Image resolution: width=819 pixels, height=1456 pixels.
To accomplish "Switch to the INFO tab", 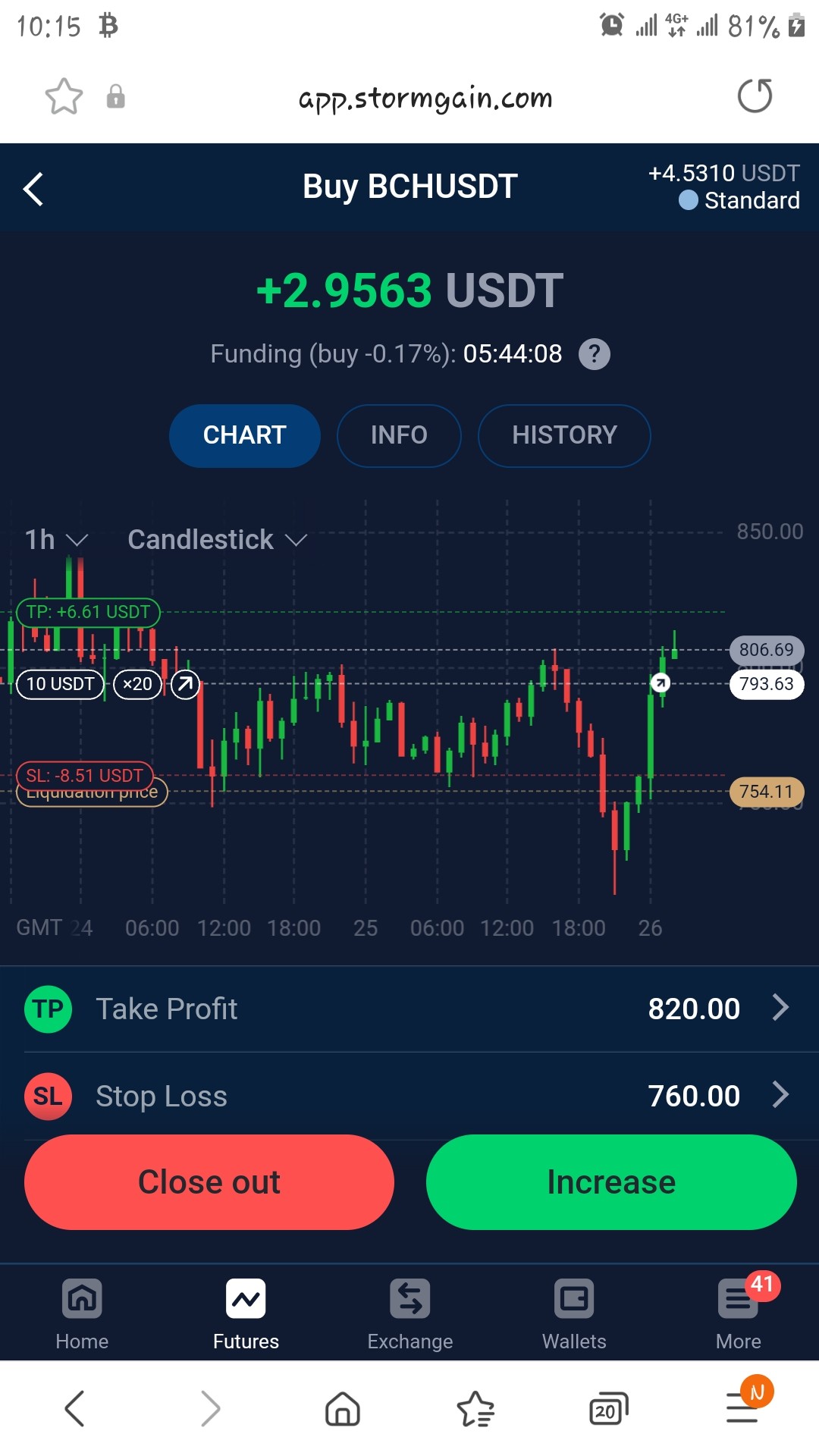I will (x=399, y=435).
